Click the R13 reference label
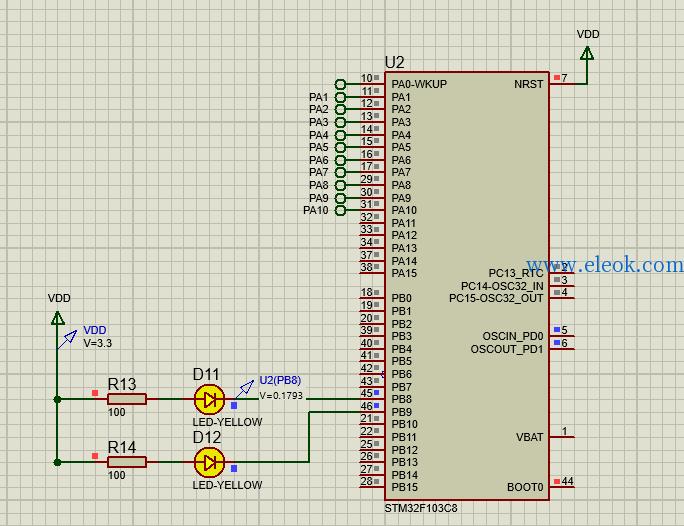This screenshot has width=684, height=526. 122,384
